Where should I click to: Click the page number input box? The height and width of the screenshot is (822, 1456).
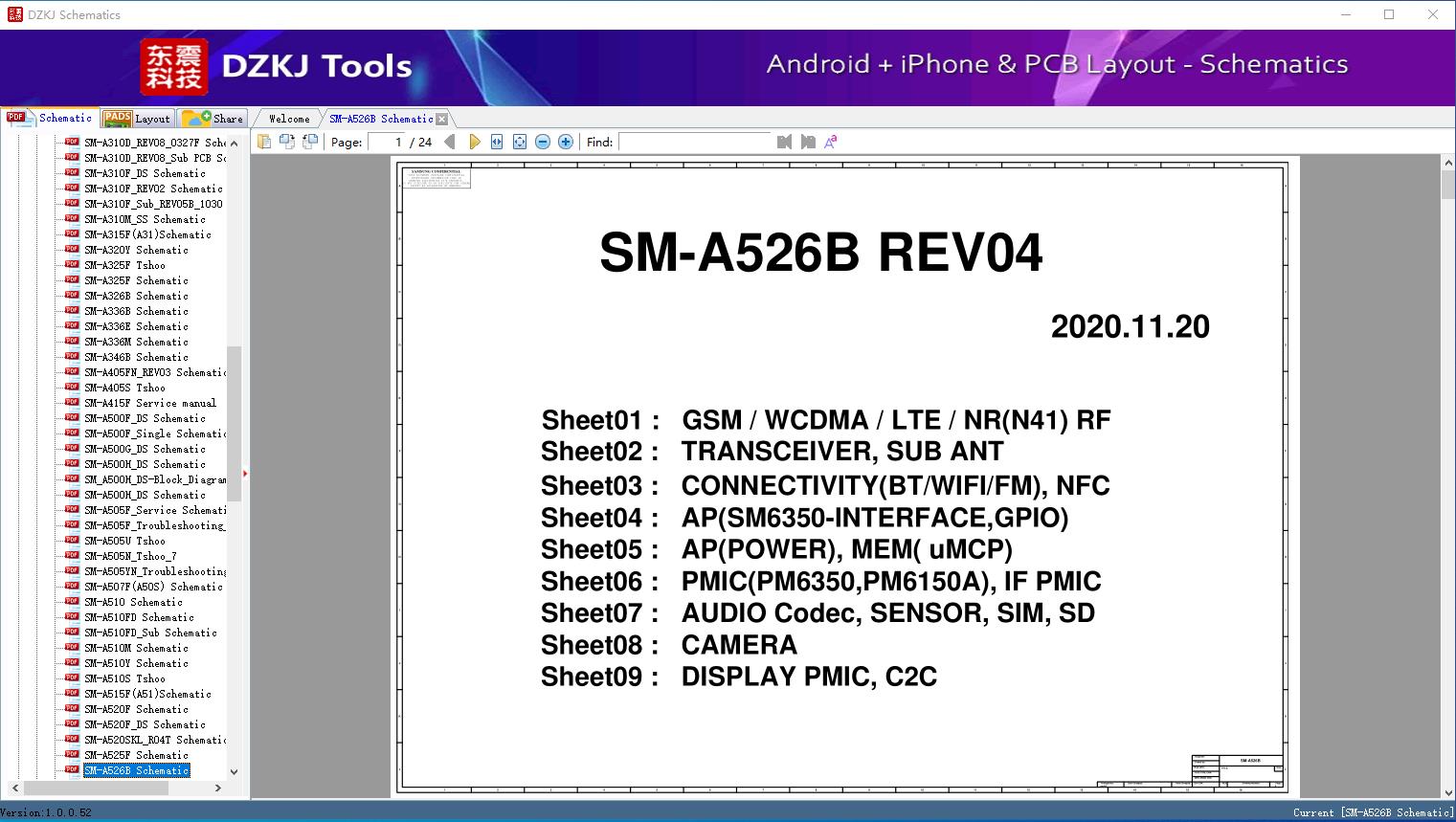click(387, 142)
